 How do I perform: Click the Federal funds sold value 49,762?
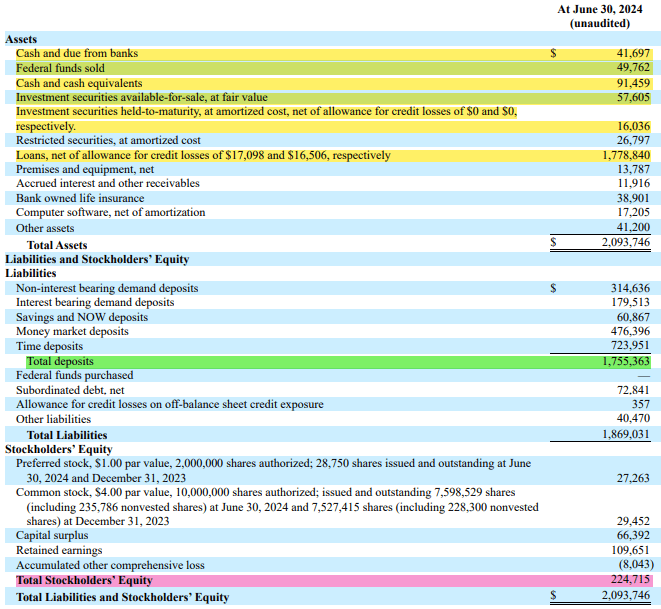(x=628, y=68)
